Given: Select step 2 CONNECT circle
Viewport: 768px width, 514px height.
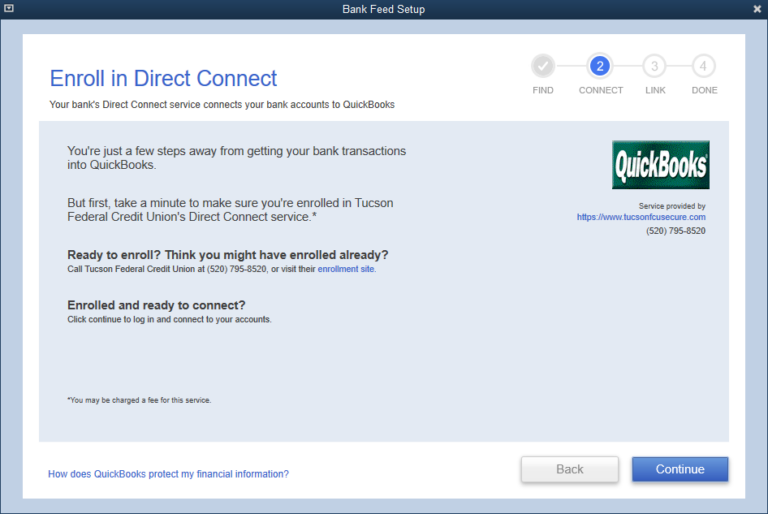Looking at the screenshot, I should click(600, 66).
